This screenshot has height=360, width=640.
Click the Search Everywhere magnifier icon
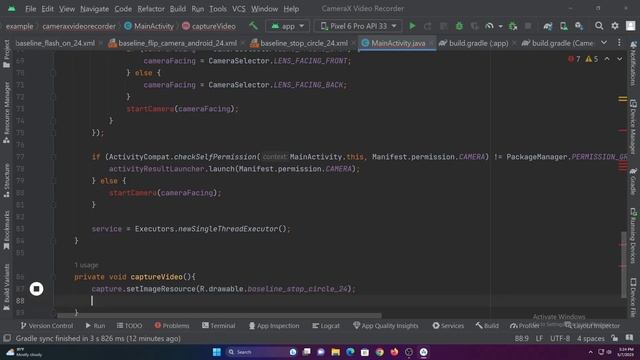click(x=599, y=26)
